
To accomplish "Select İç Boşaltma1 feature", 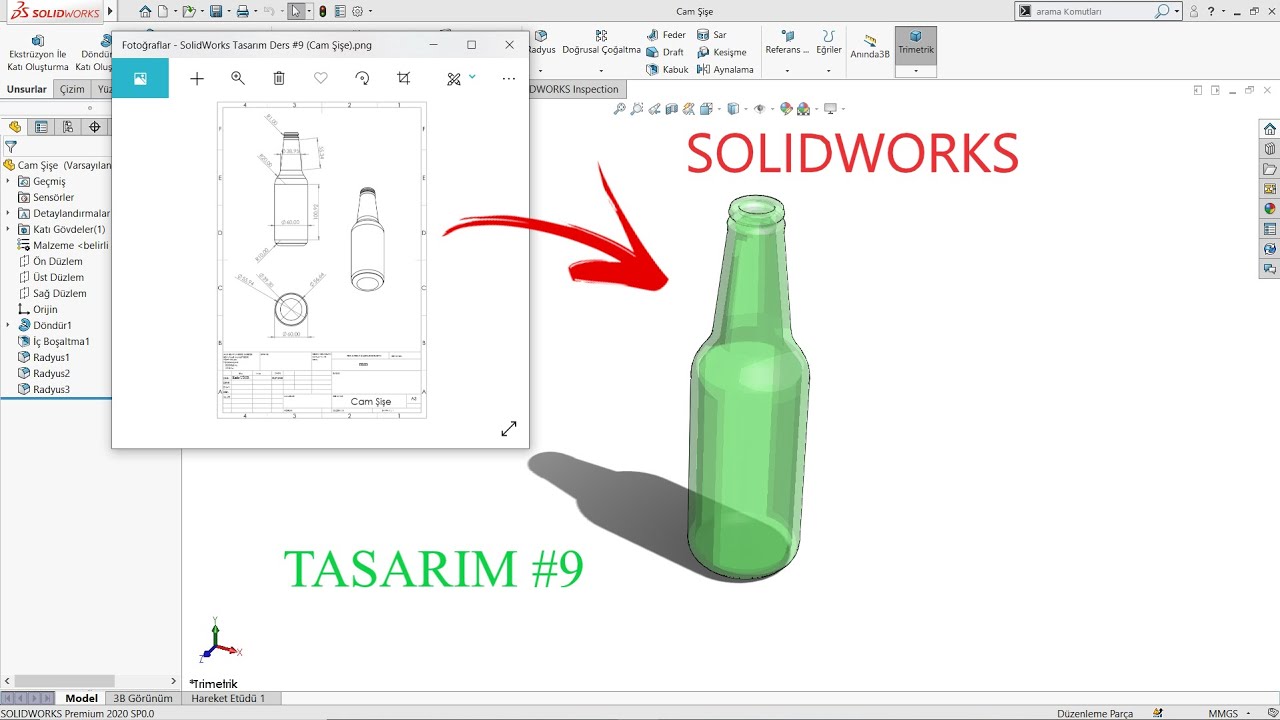I will (x=54, y=341).
